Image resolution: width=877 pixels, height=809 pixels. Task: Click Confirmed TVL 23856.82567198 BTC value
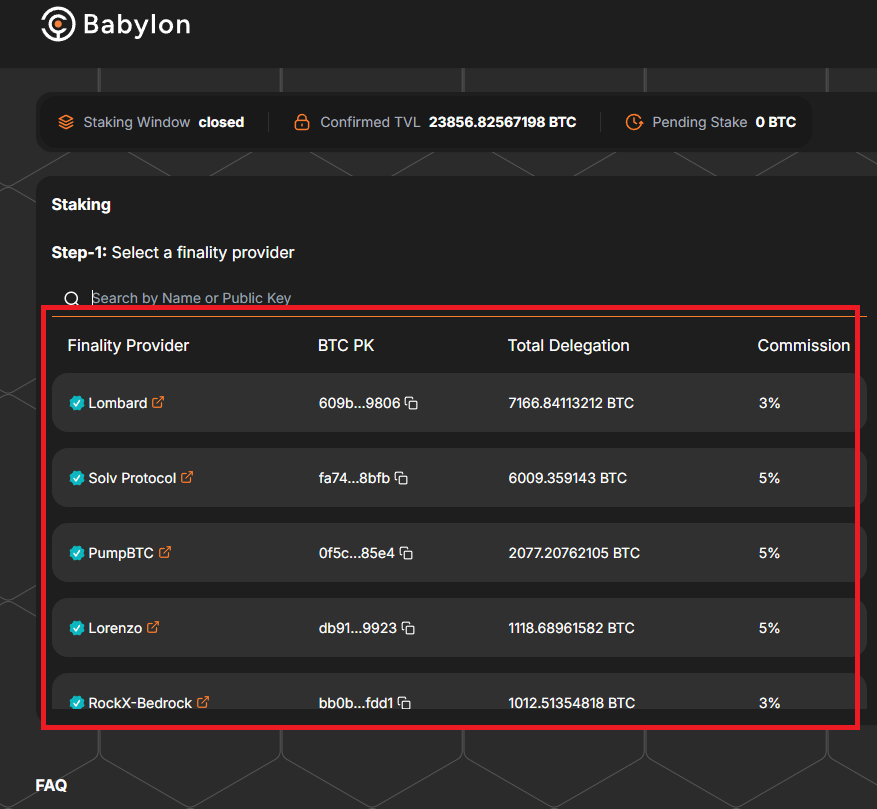502,122
